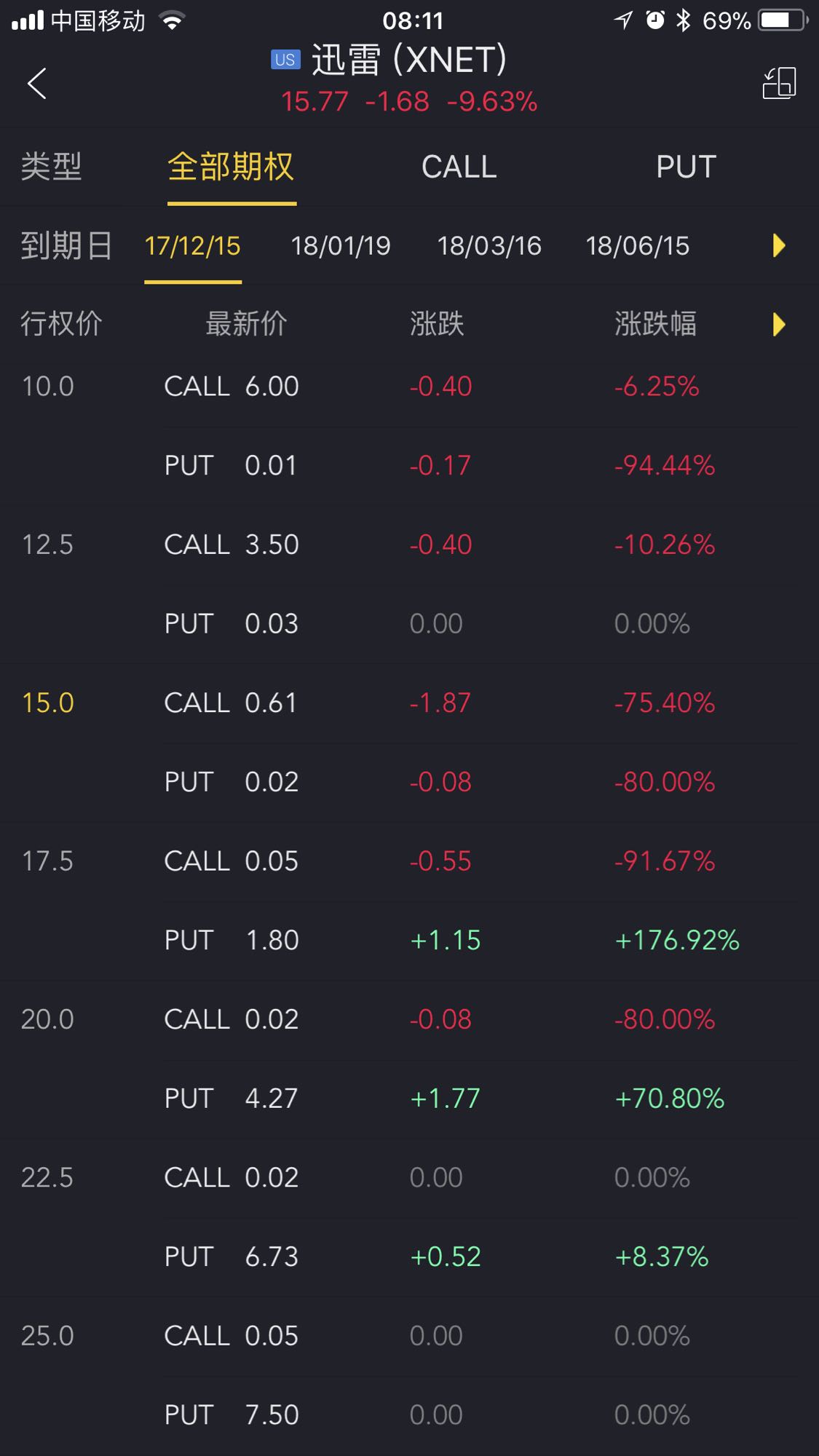
Task: Open the 15.0 strike CALL row
Action: (437, 703)
